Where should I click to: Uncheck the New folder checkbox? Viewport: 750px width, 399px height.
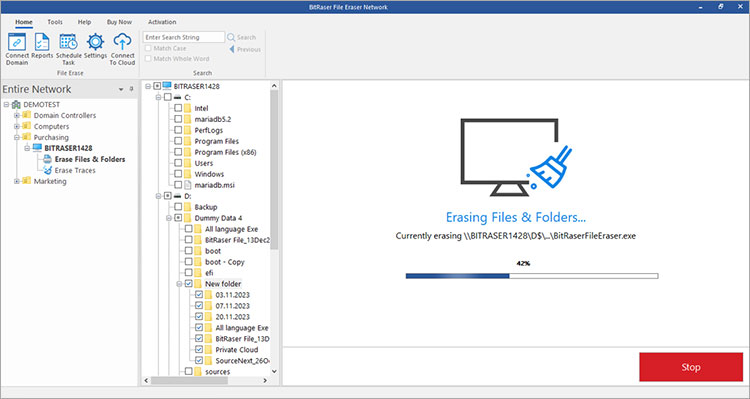point(188,284)
